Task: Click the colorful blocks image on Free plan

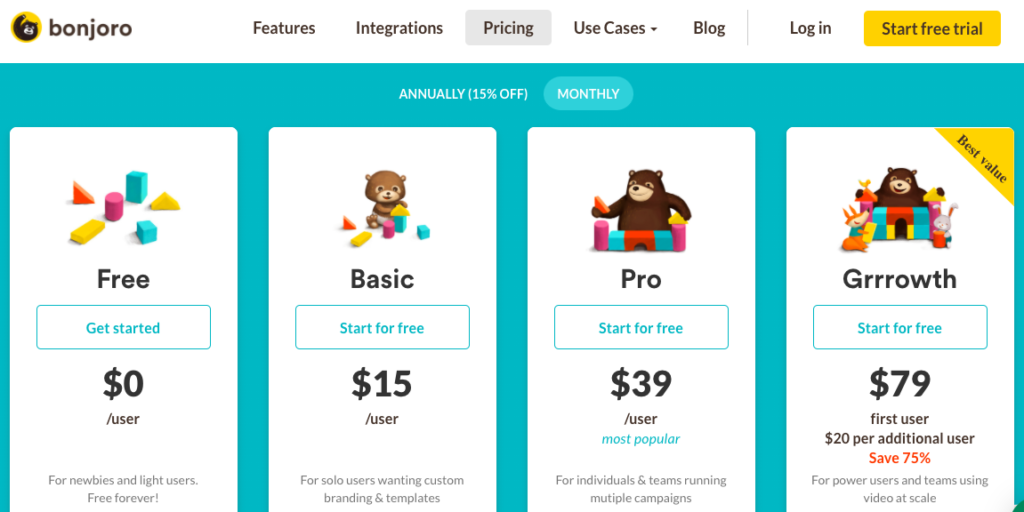Action: click(x=123, y=207)
